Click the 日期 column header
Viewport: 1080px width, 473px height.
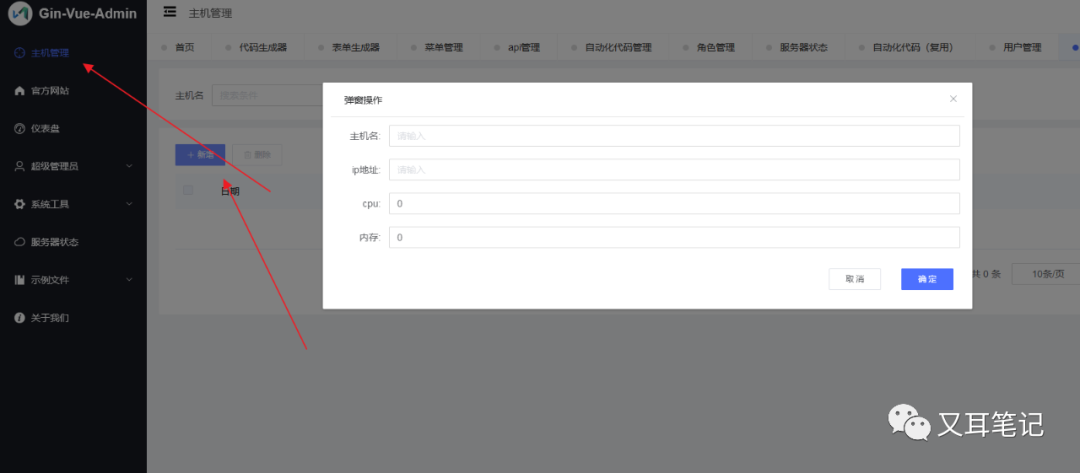click(x=230, y=191)
